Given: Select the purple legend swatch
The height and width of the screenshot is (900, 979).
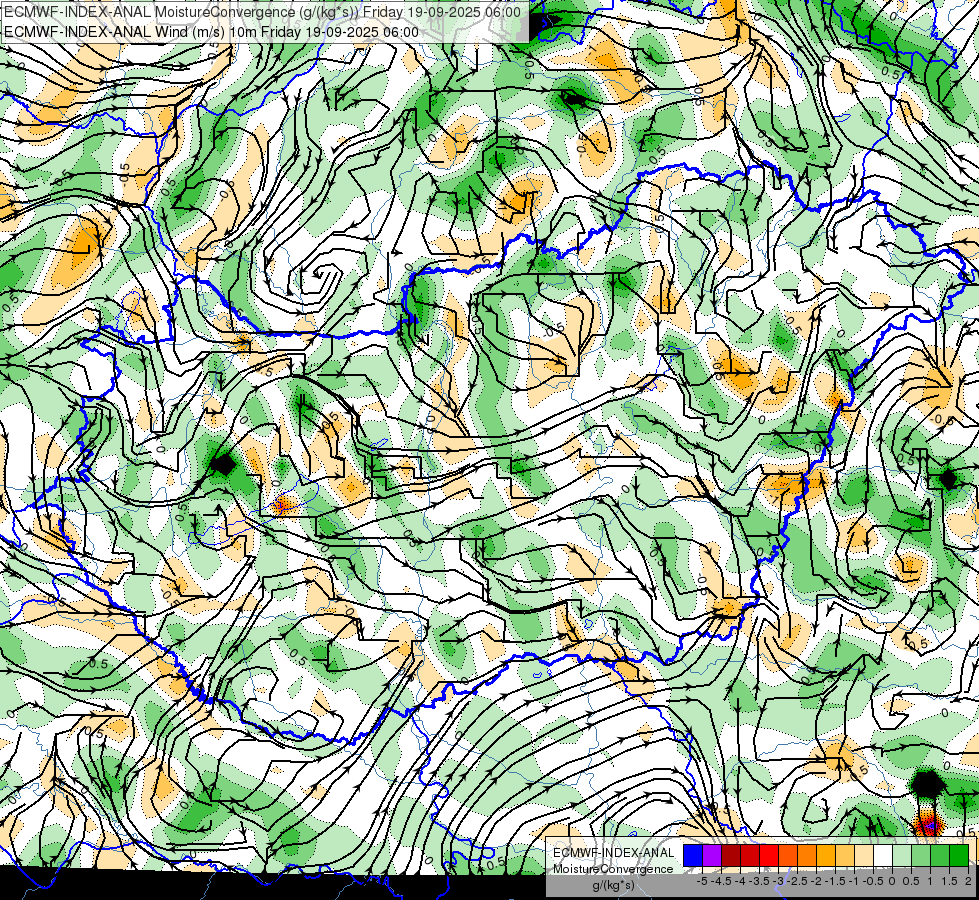Looking at the screenshot, I should tap(712, 856).
